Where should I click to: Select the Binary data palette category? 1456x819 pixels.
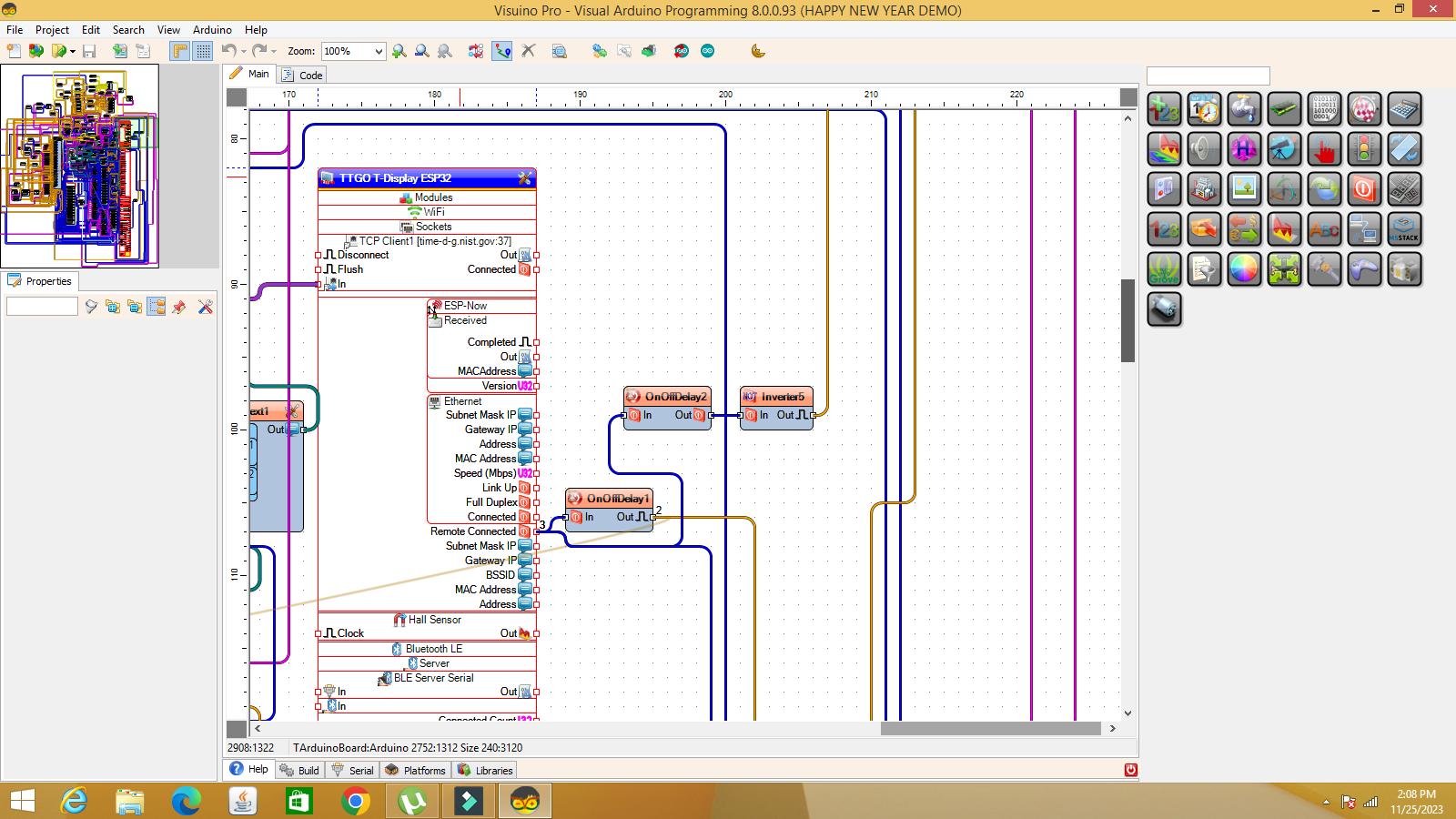[1324, 109]
